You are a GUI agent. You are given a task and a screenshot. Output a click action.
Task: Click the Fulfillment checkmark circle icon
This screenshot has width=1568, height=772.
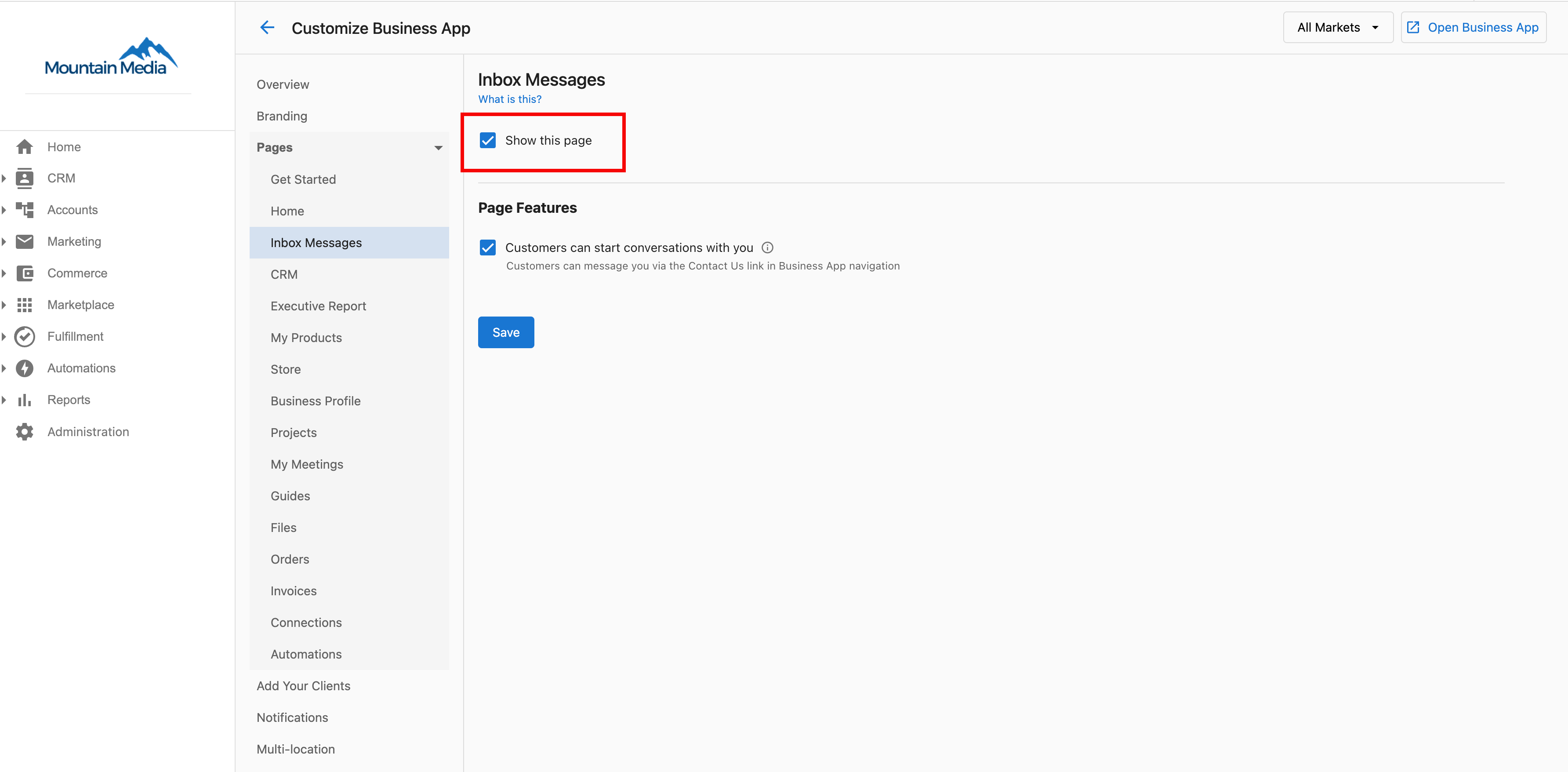coord(24,337)
